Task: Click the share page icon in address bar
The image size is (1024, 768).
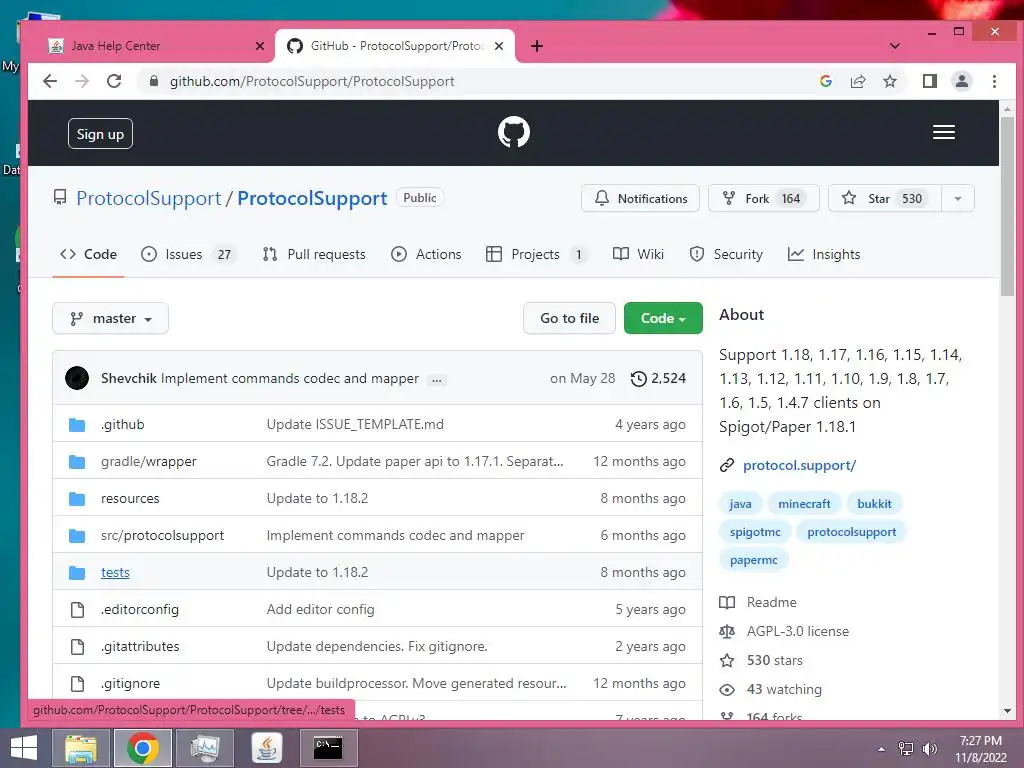Action: (x=857, y=81)
